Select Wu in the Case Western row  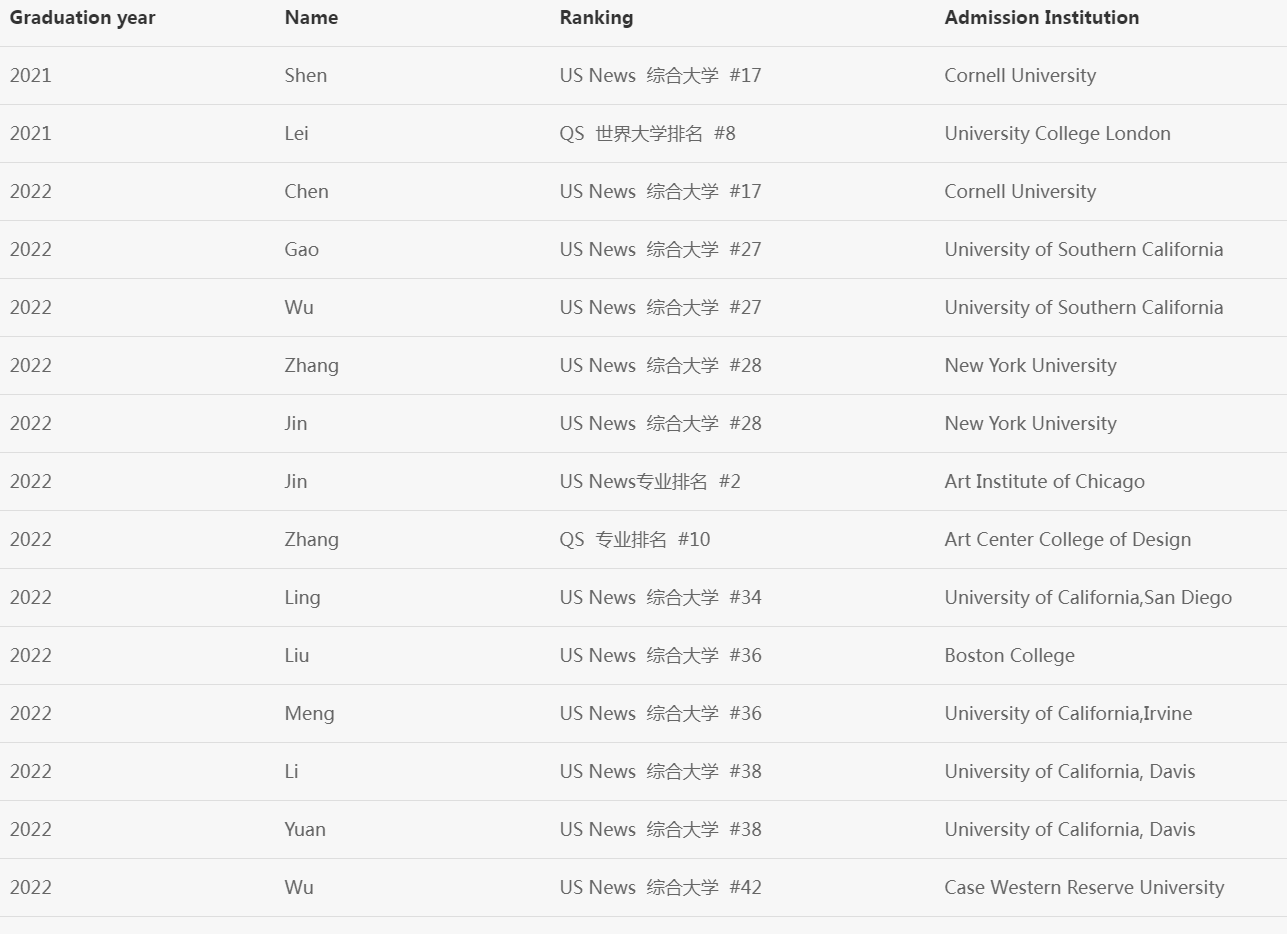coord(299,888)
